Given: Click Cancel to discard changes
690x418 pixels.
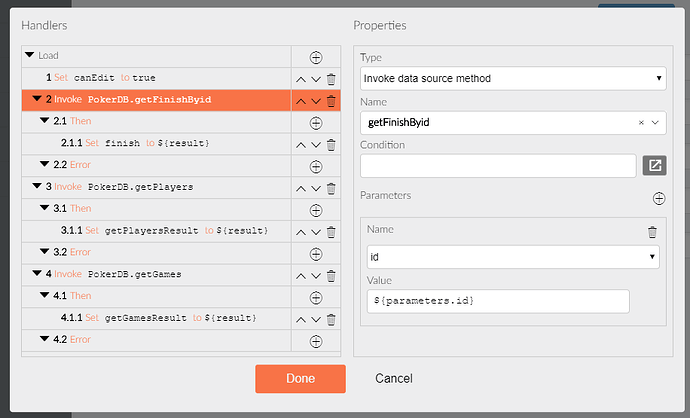Looking at the screenshot, I should tap(393, 379).
